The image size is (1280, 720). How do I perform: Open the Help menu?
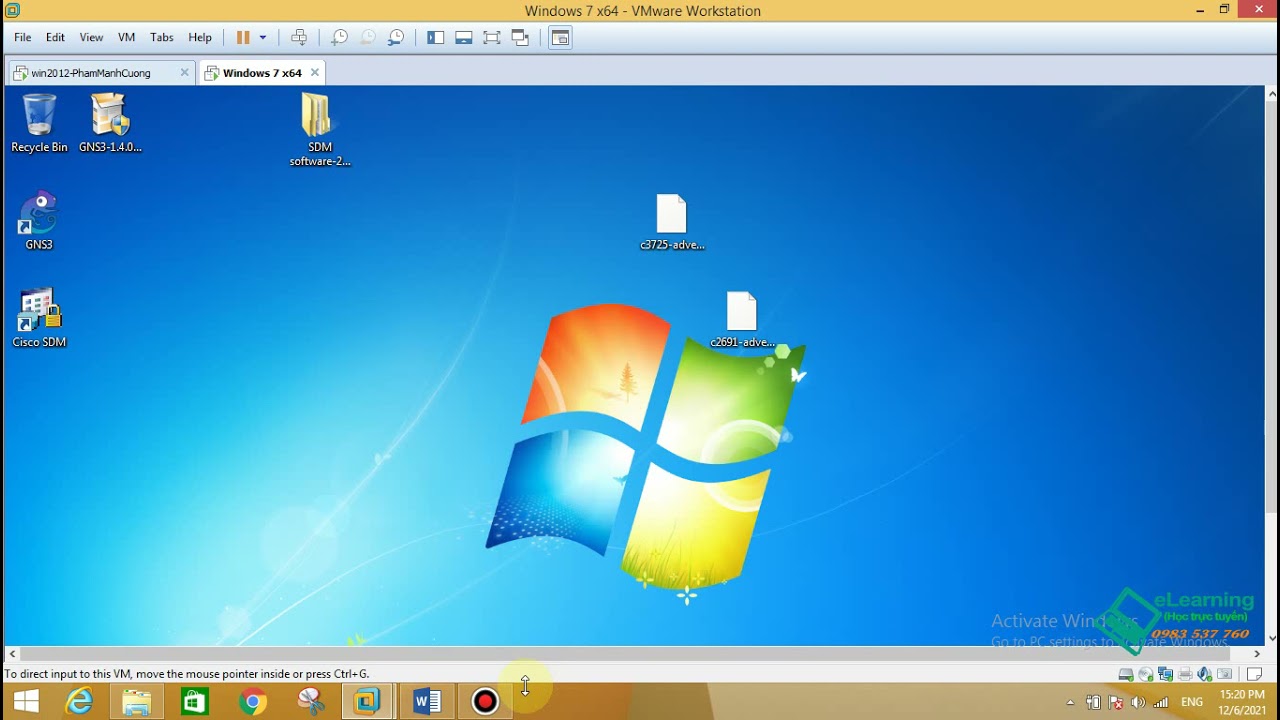200,37
